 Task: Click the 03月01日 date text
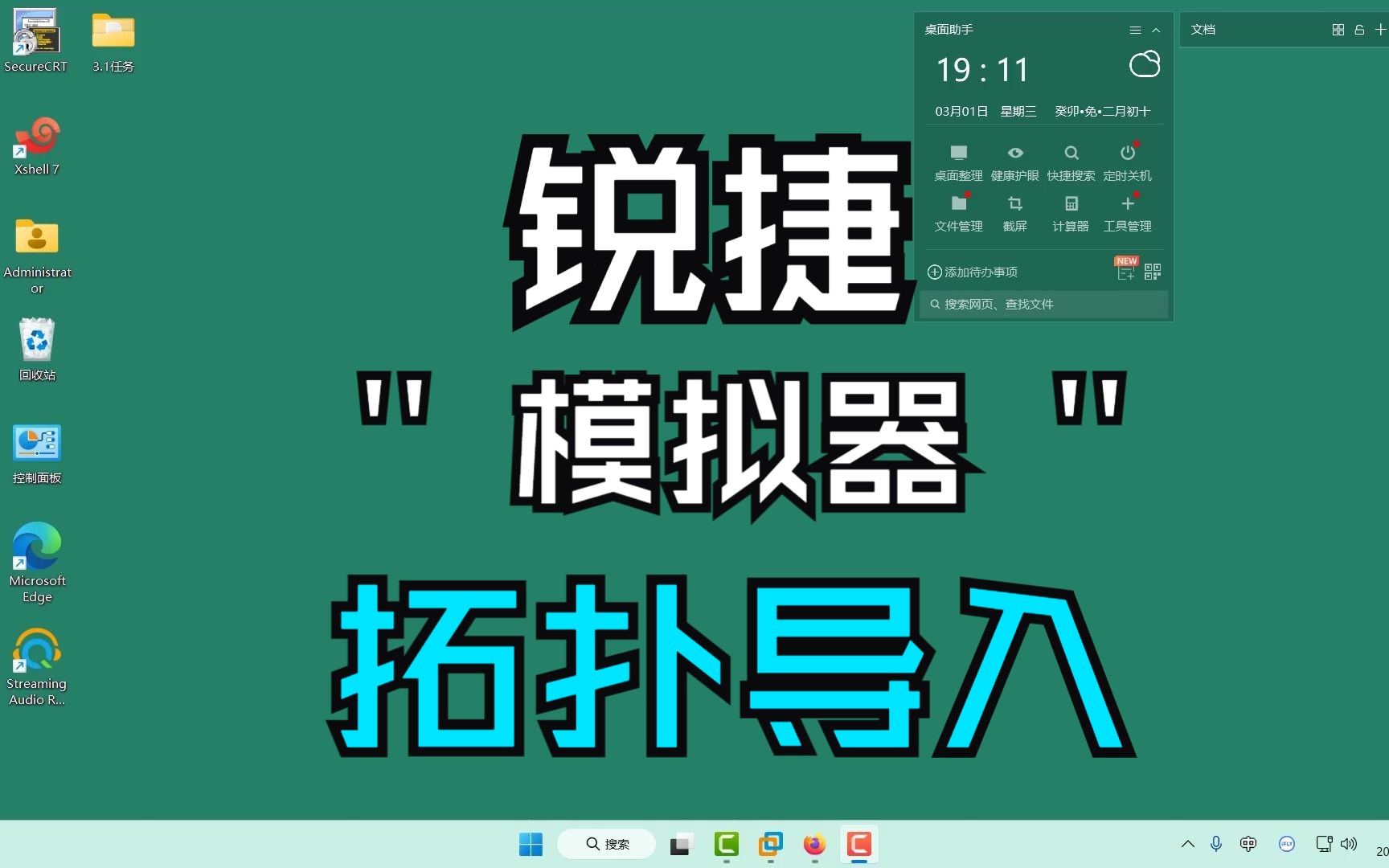(x=961, y=111)
